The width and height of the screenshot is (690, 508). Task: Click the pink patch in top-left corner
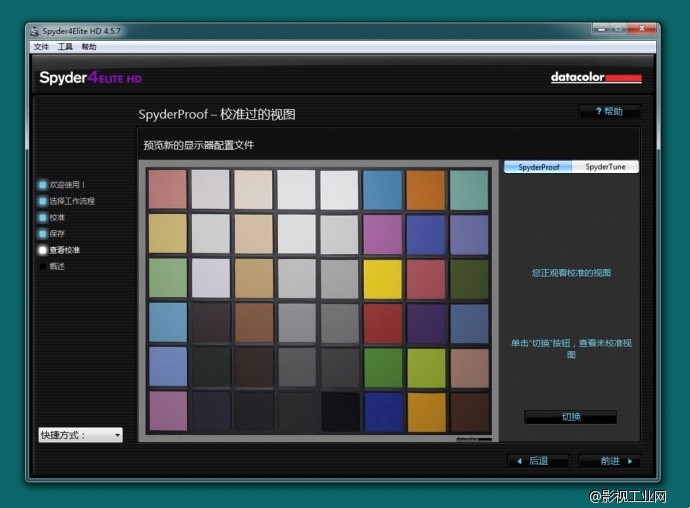(x=168, y=189)
